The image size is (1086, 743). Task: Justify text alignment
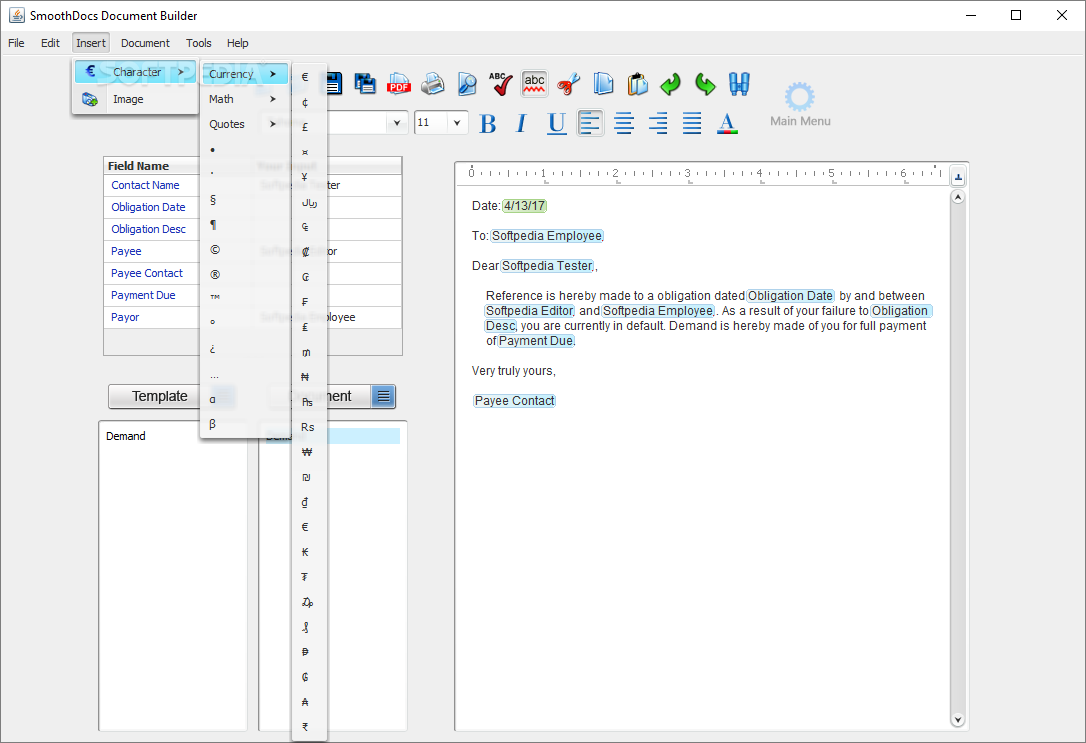click(692, 123)
